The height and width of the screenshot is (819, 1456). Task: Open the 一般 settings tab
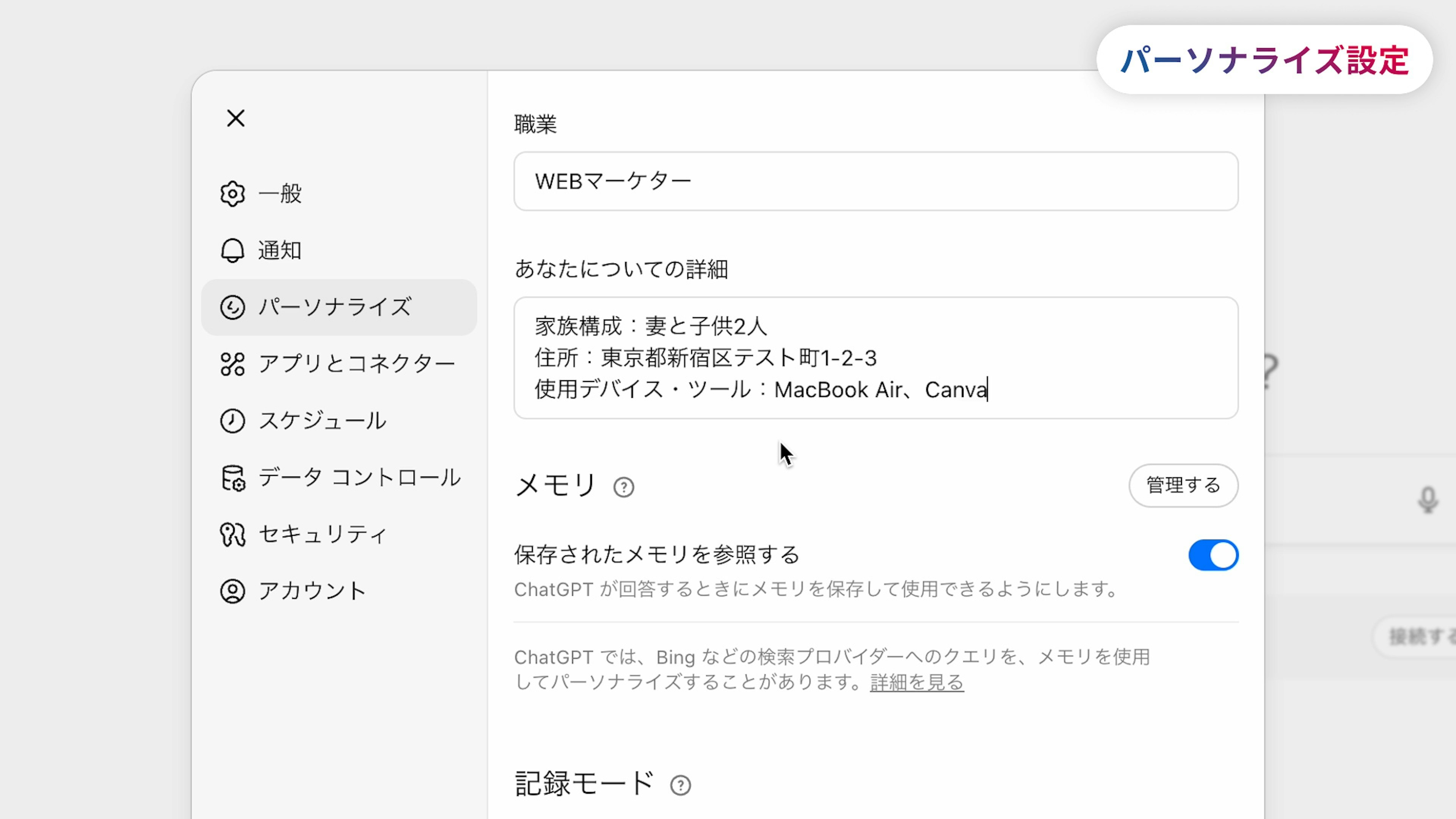coord(280,194)
